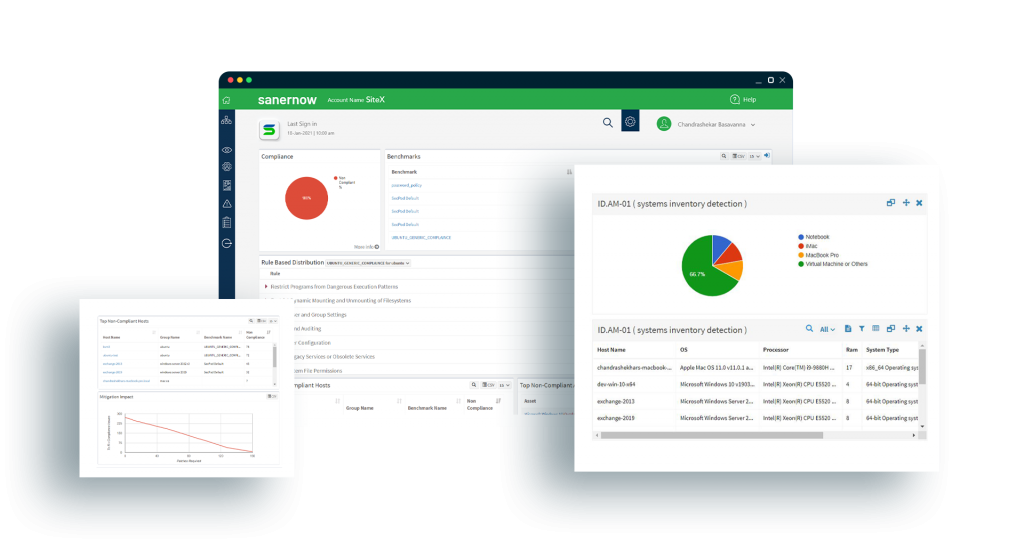Search the small Top Non-Compliant Hosts card
Image resolution: width=1024 pixels, height=558 pixels.
click(x=251, y=321)
